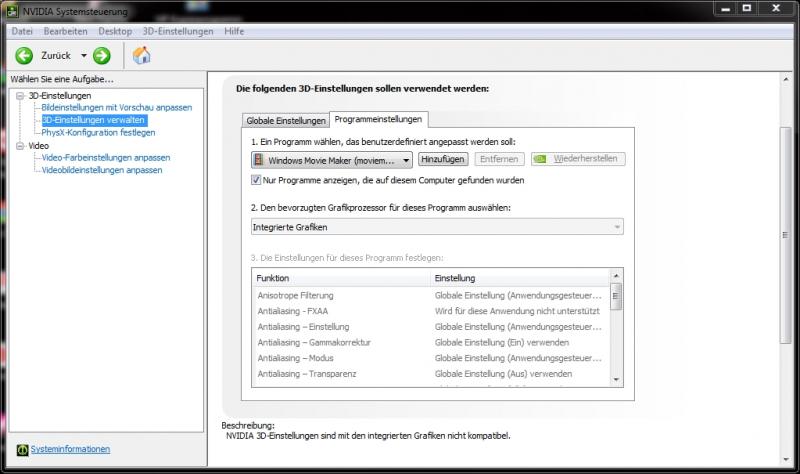
Task: Toggle 'Nur Programme anzeigen' checkbox
Action: [x=256, y=180]
